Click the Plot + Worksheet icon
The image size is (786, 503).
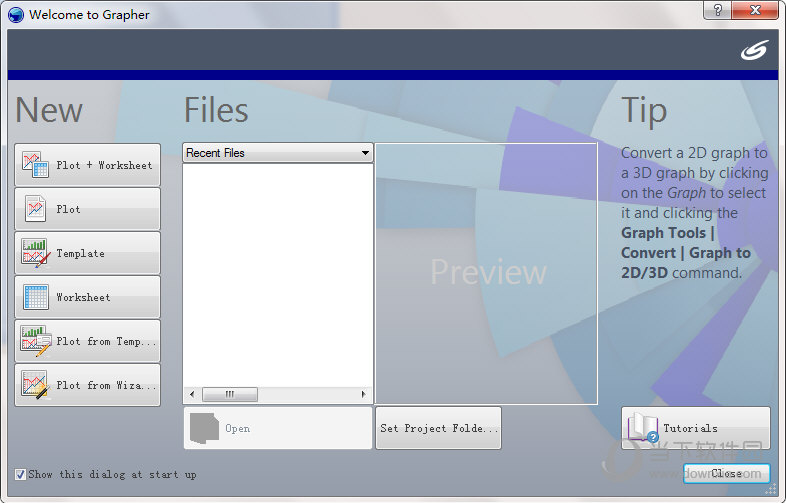tap(35, 164)
